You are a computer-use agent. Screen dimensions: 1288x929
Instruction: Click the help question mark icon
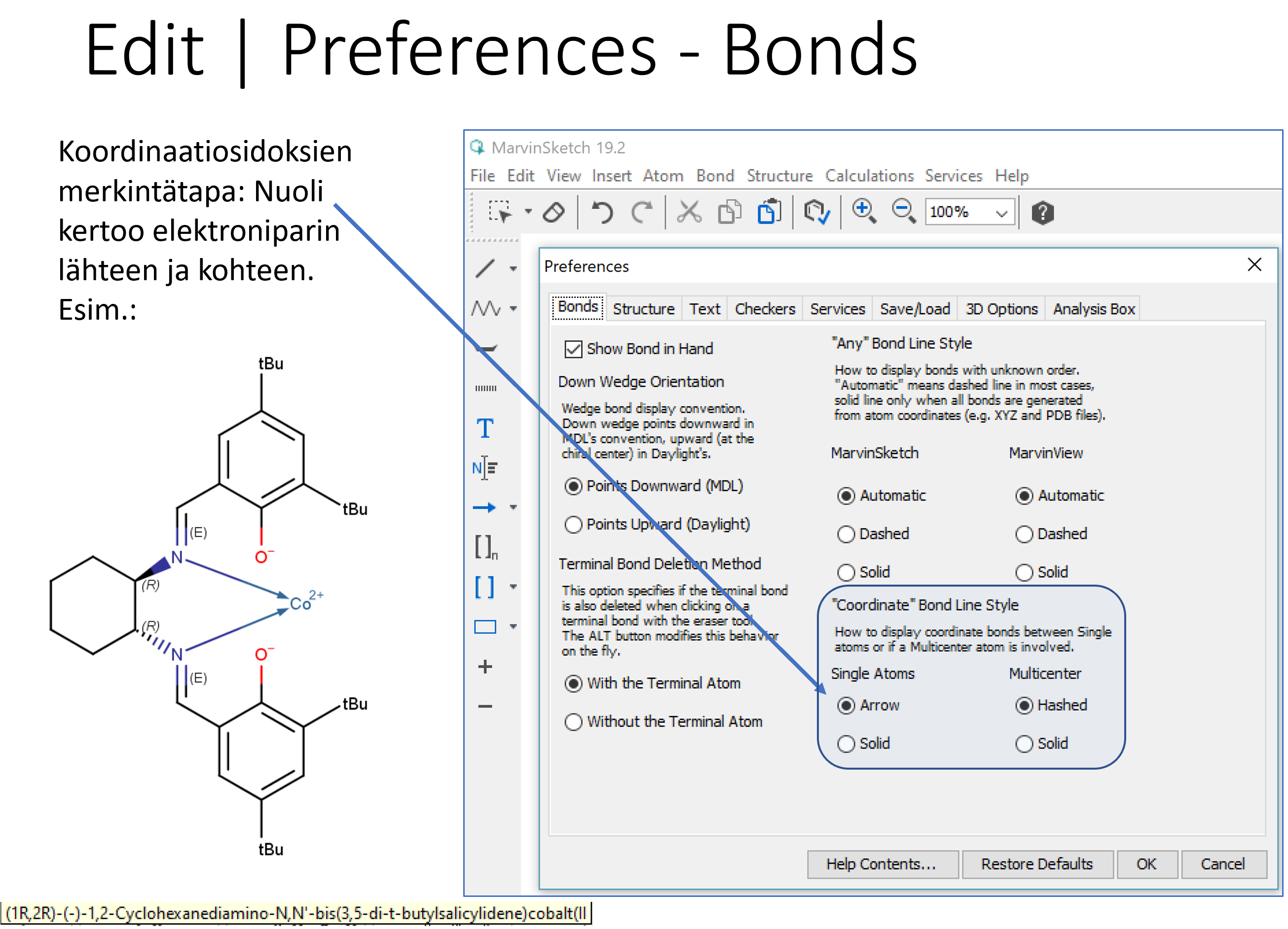coord(1043,214)
